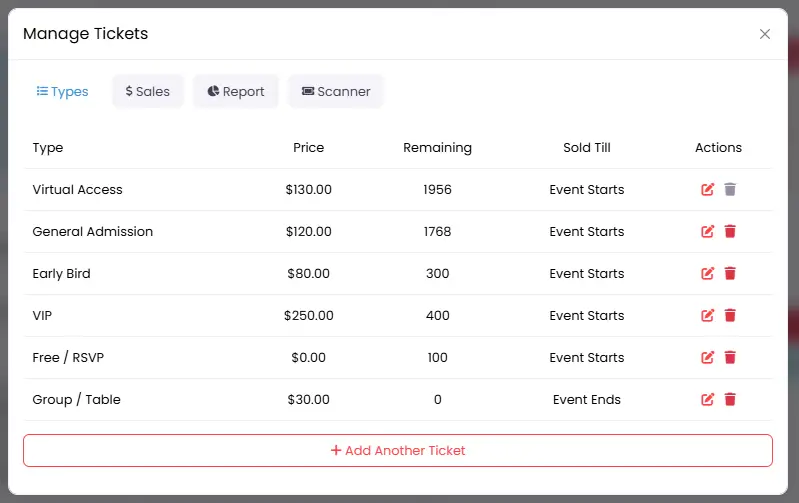The height and width of the screenshot is (503, 799).
Task: Delete the General Admission ticket
Action: pyautogui.click(x=730, y=231)
